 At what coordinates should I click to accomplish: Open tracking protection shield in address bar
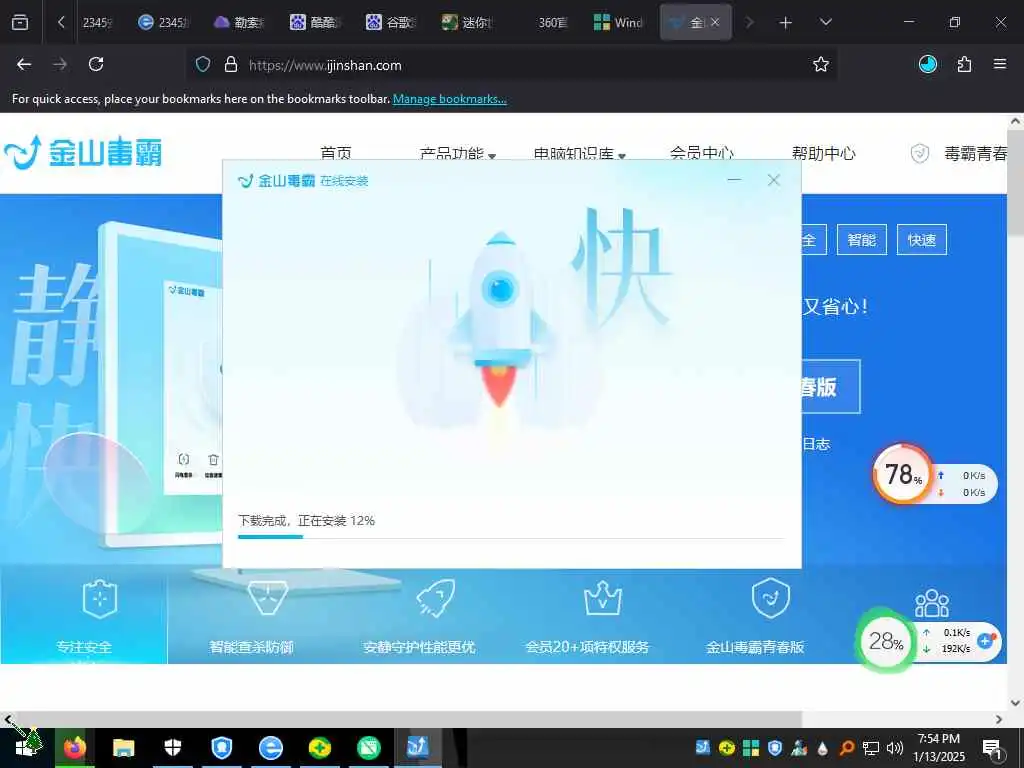coord(203,65)
